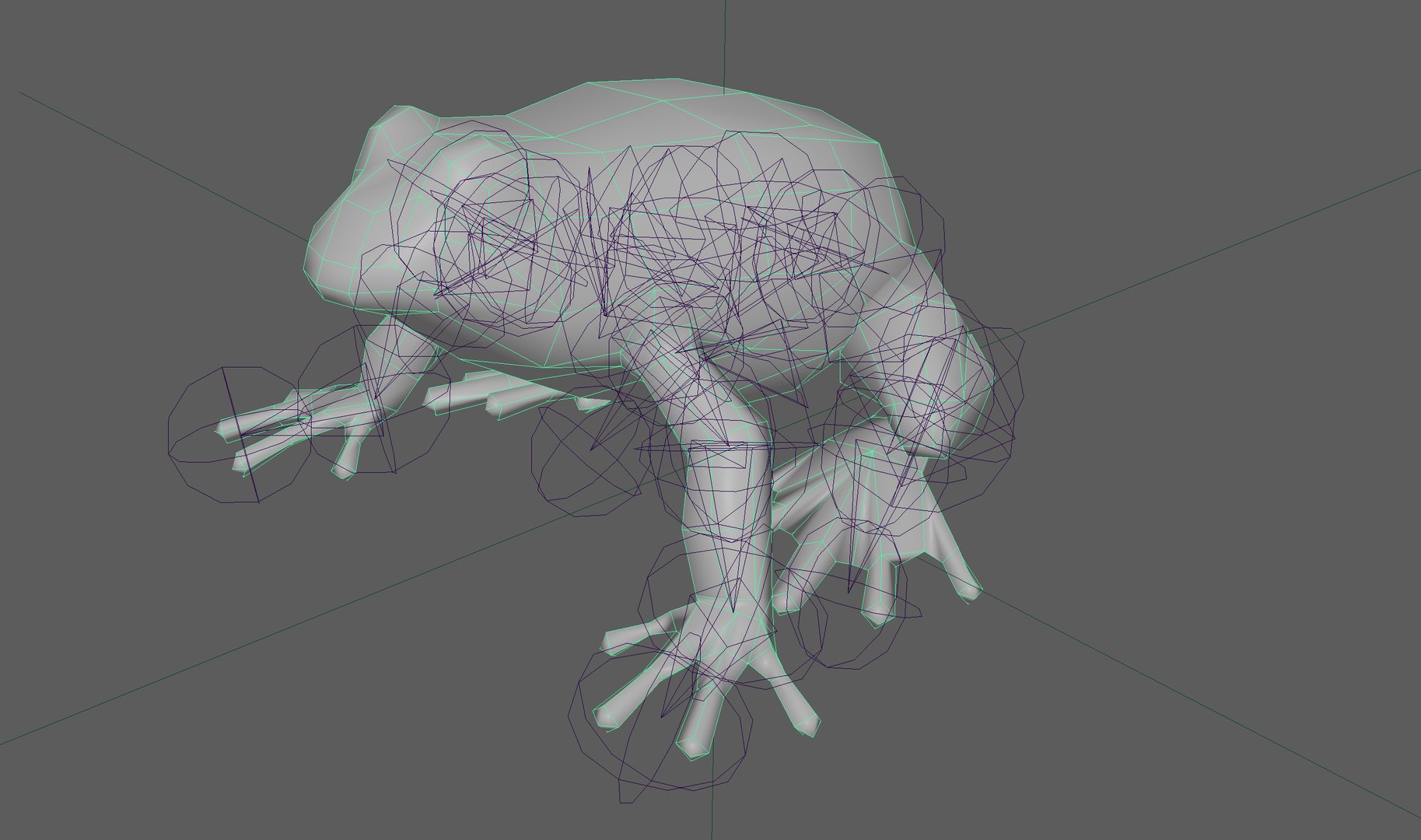
Task: Click the frog's front leg forearm mesh
Action: [727, 517]
